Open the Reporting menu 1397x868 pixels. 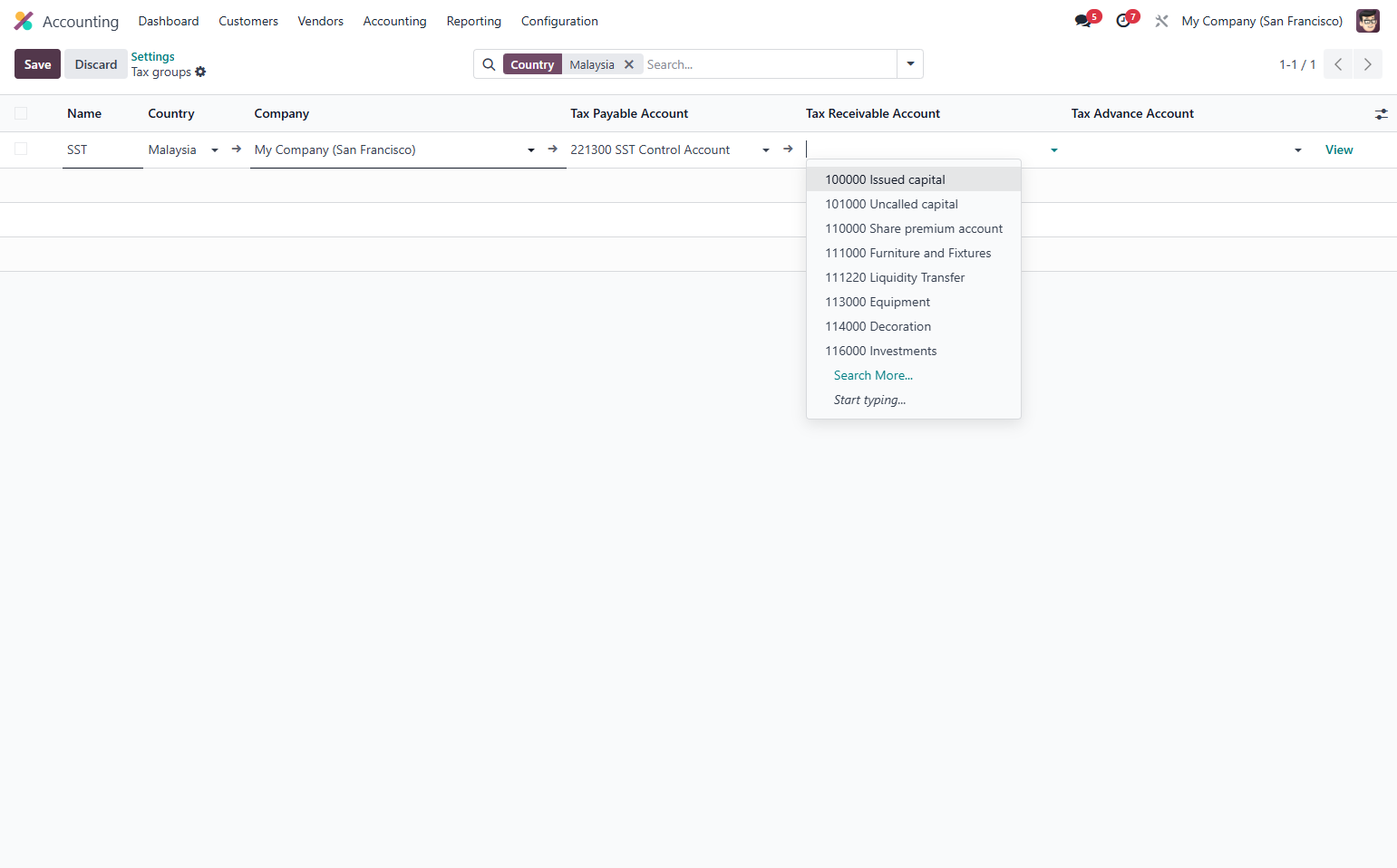point(474,21)
